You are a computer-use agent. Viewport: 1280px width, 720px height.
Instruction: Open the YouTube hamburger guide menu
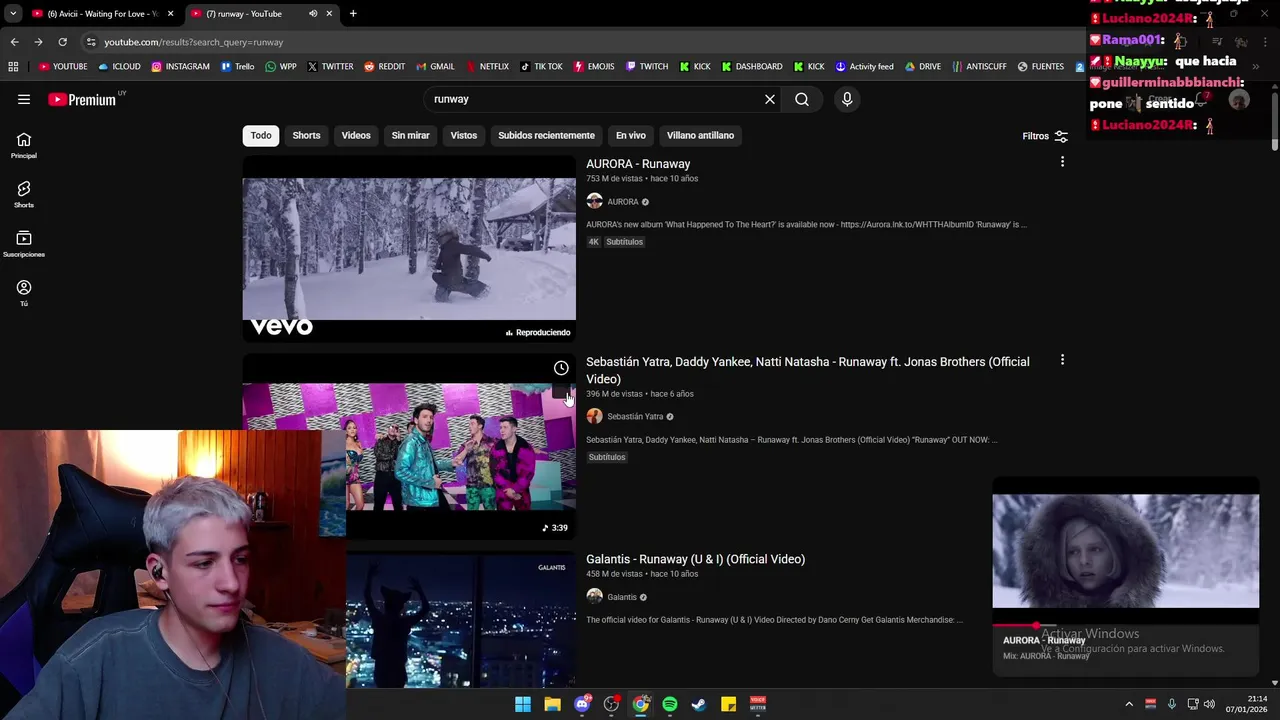click(24, 99)
